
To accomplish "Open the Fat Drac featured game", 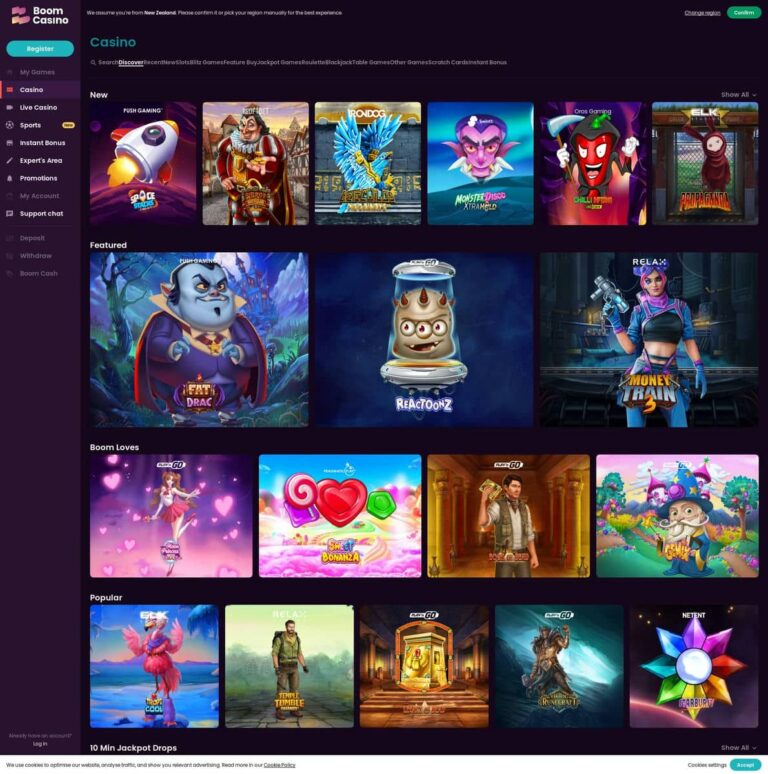I will (199, 340).
